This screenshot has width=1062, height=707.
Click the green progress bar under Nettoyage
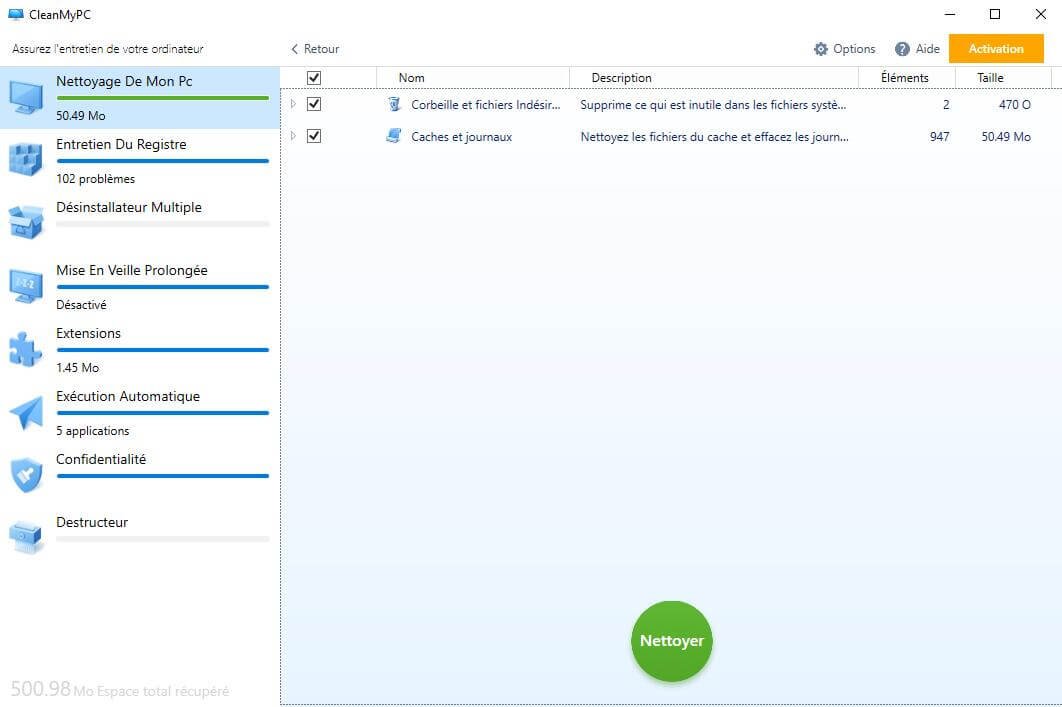(x=163, y=98)
